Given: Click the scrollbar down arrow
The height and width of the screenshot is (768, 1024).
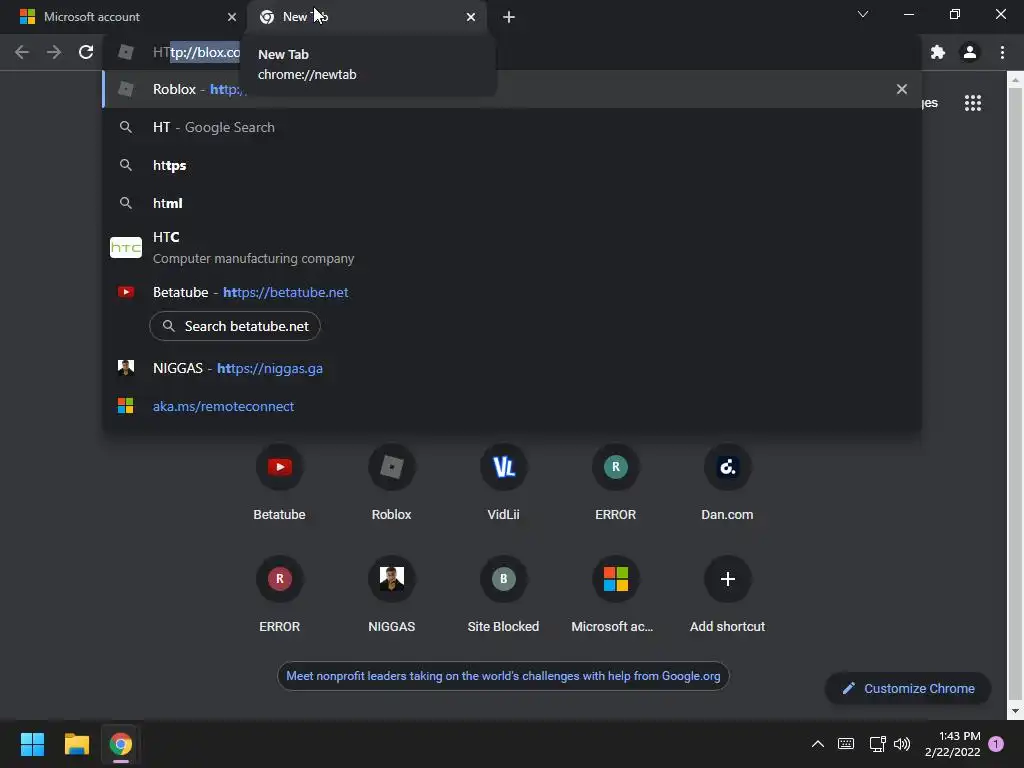Looking at the screenshot, I should pyautogui.click(x=1015, y=711).
